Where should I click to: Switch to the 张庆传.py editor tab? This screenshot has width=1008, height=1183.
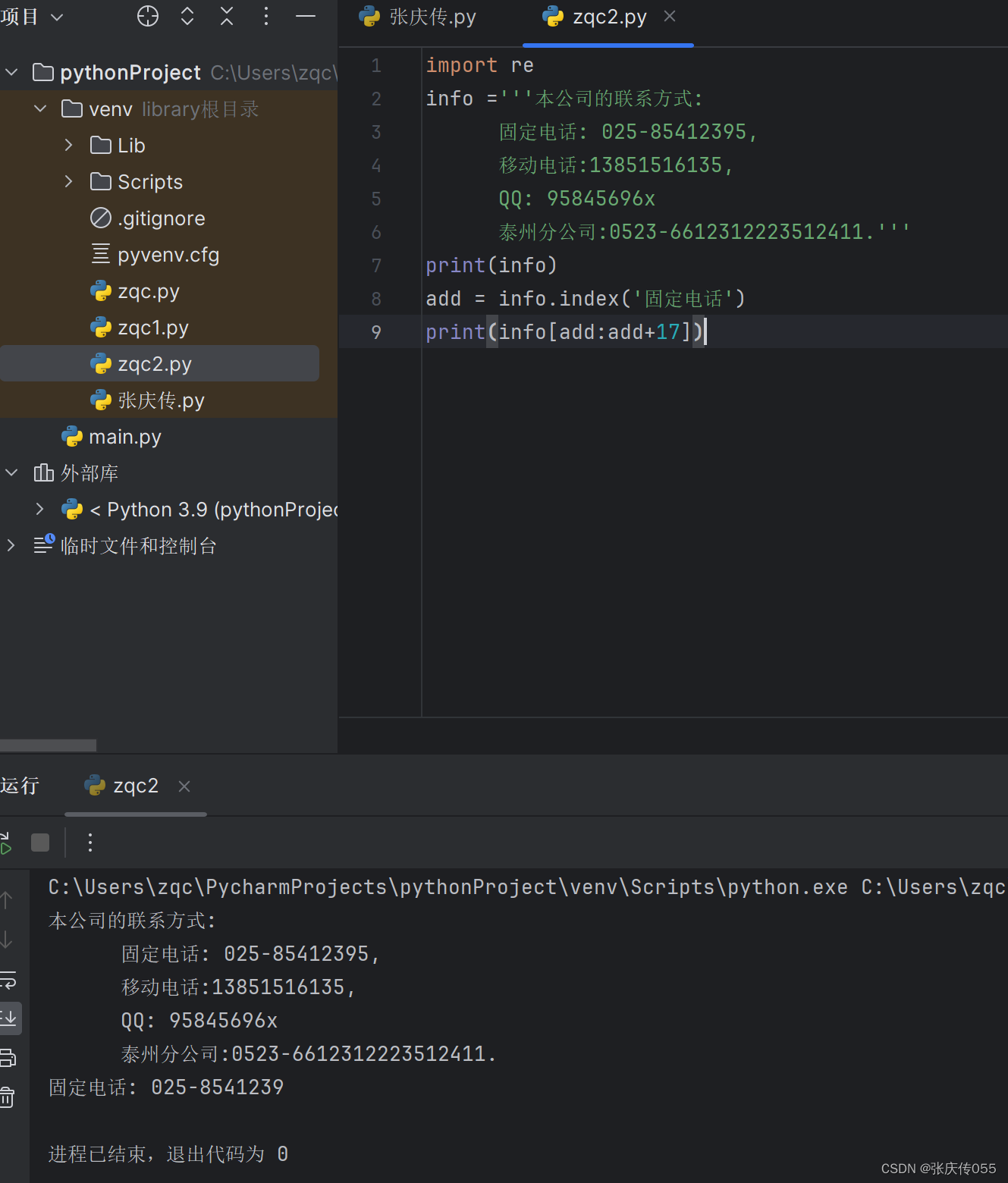[x=429, y=17]
